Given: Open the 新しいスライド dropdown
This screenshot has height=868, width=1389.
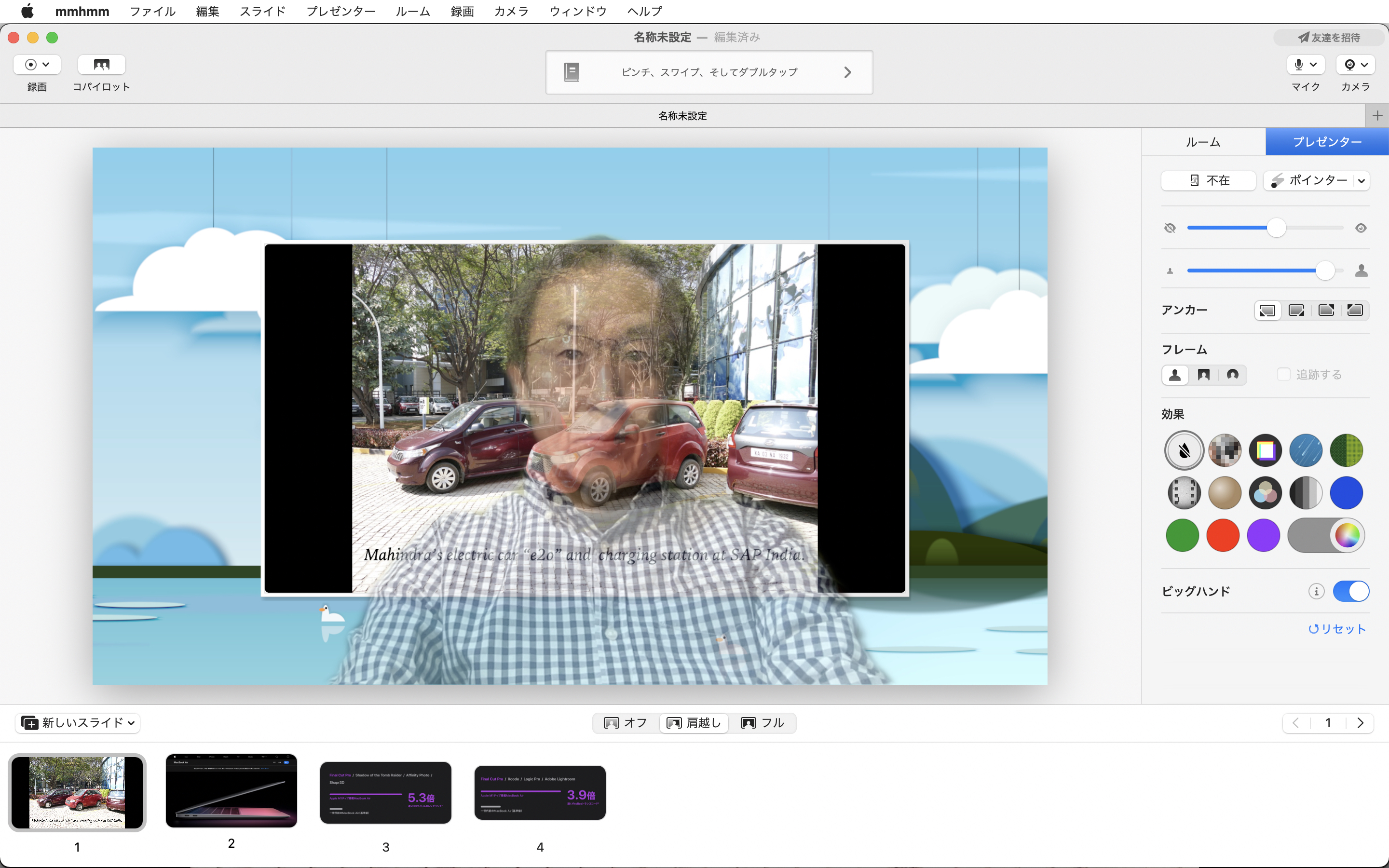Looking at the screenshot, I should click(x=78, y=723).
